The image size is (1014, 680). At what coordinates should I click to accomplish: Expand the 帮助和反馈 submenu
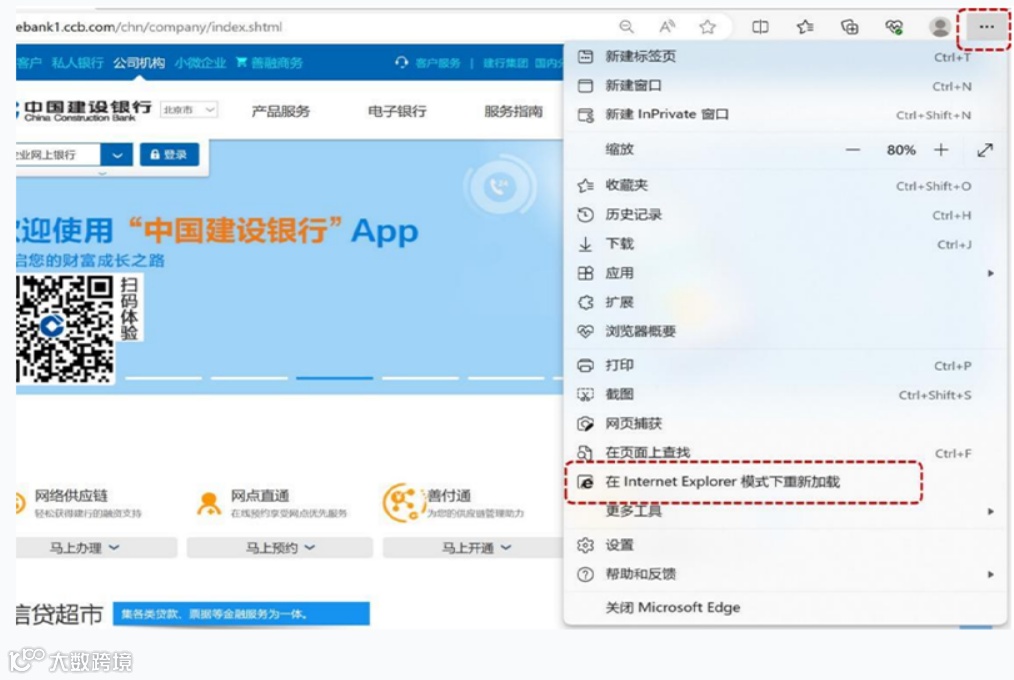(784, 575)
